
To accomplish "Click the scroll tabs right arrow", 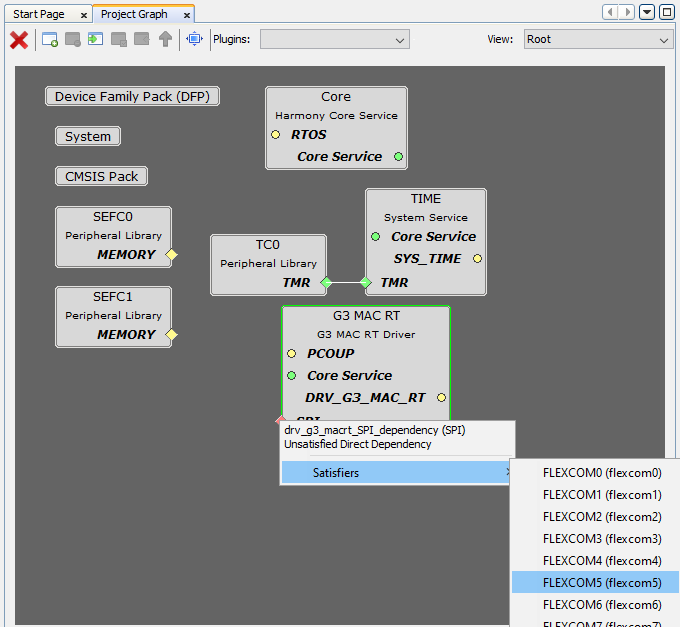I will 627,12.
